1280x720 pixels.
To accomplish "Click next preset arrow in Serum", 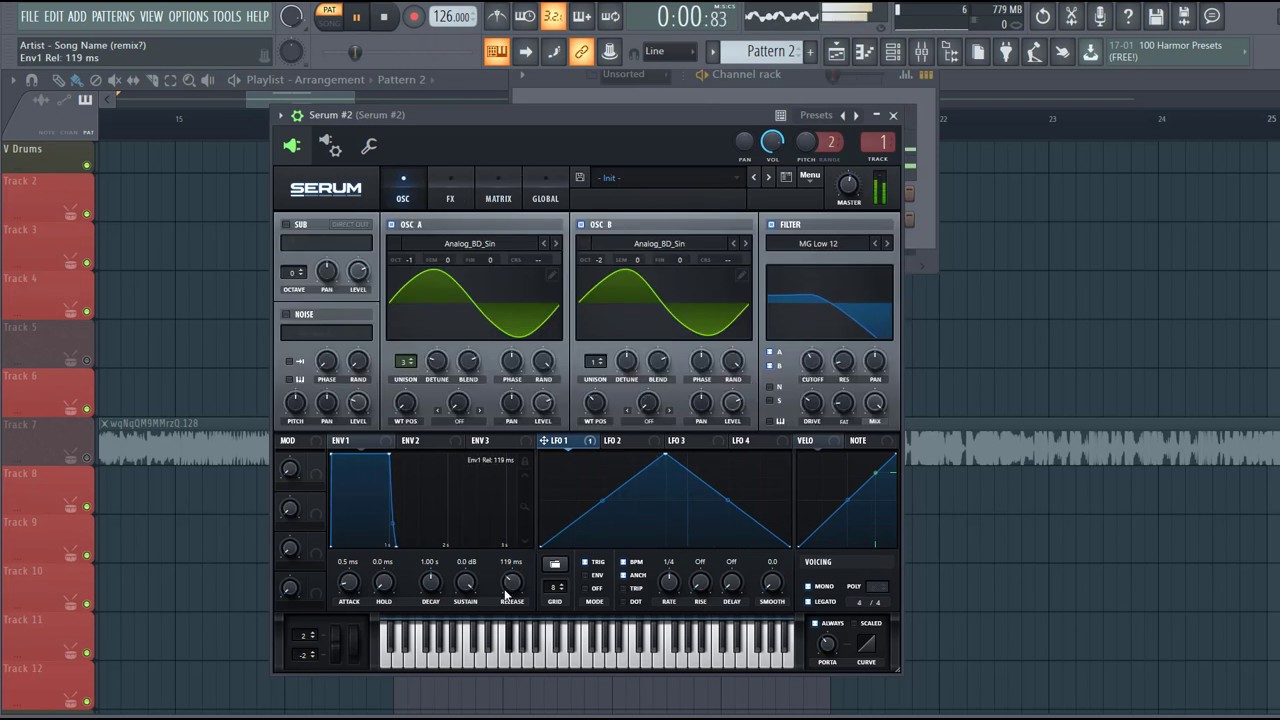I will coord(768,177).
